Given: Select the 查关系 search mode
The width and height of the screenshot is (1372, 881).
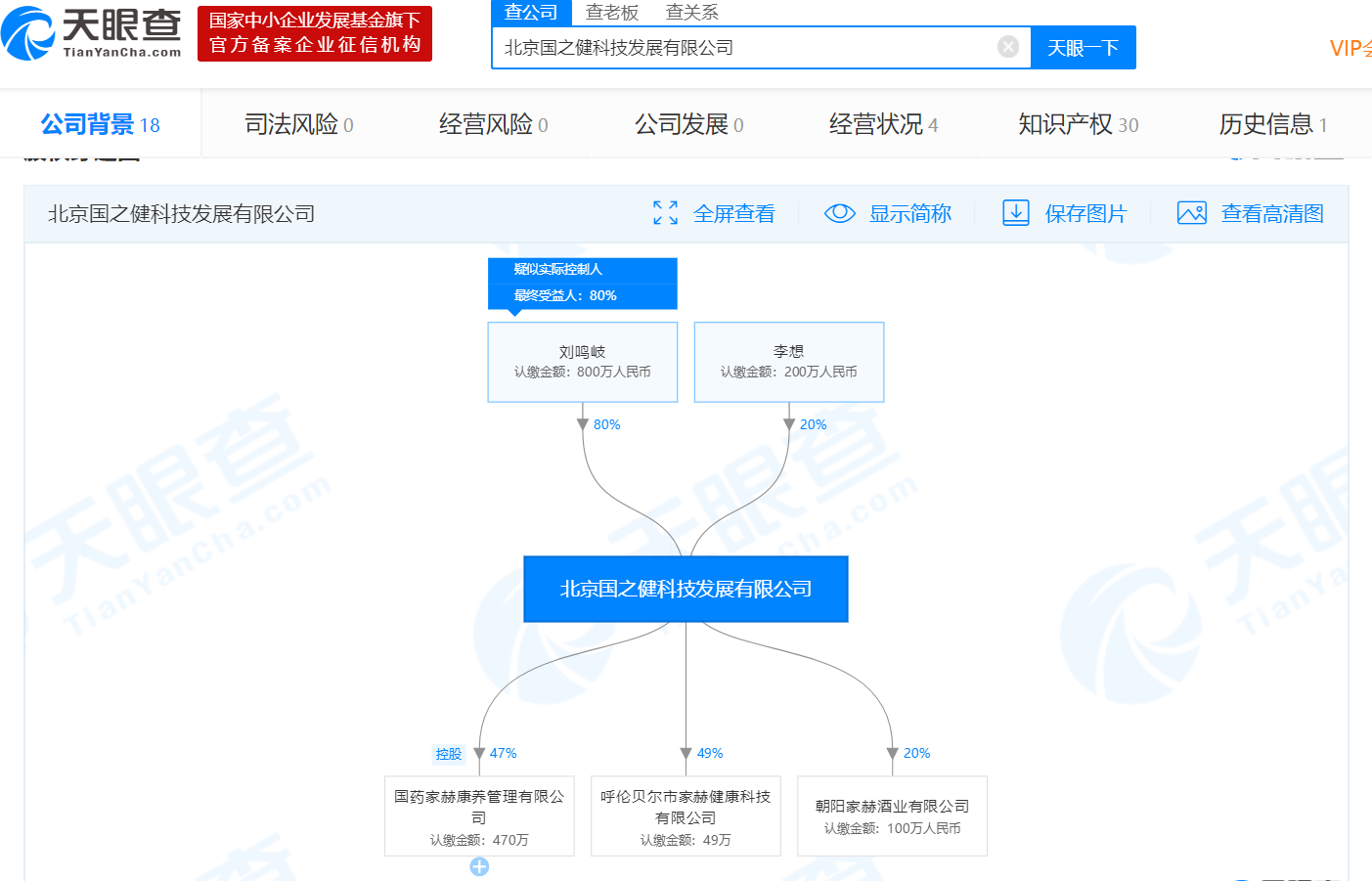Looking at the screenshot, I should click(x=691, y=12).
